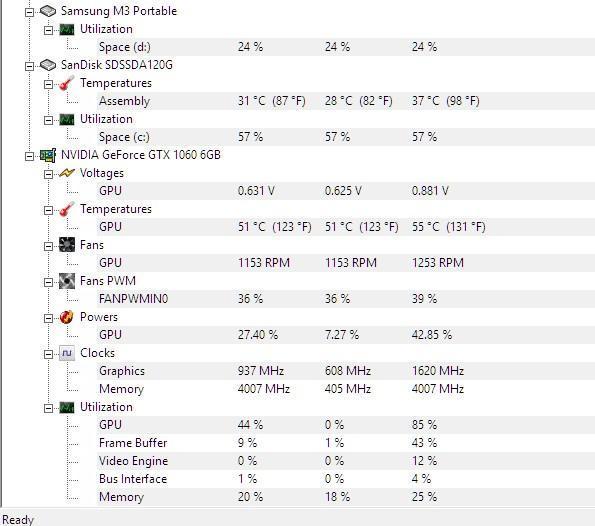
Task: Click the SanDisk SDSSDA120G drive icon
Action: click(48, 65)
